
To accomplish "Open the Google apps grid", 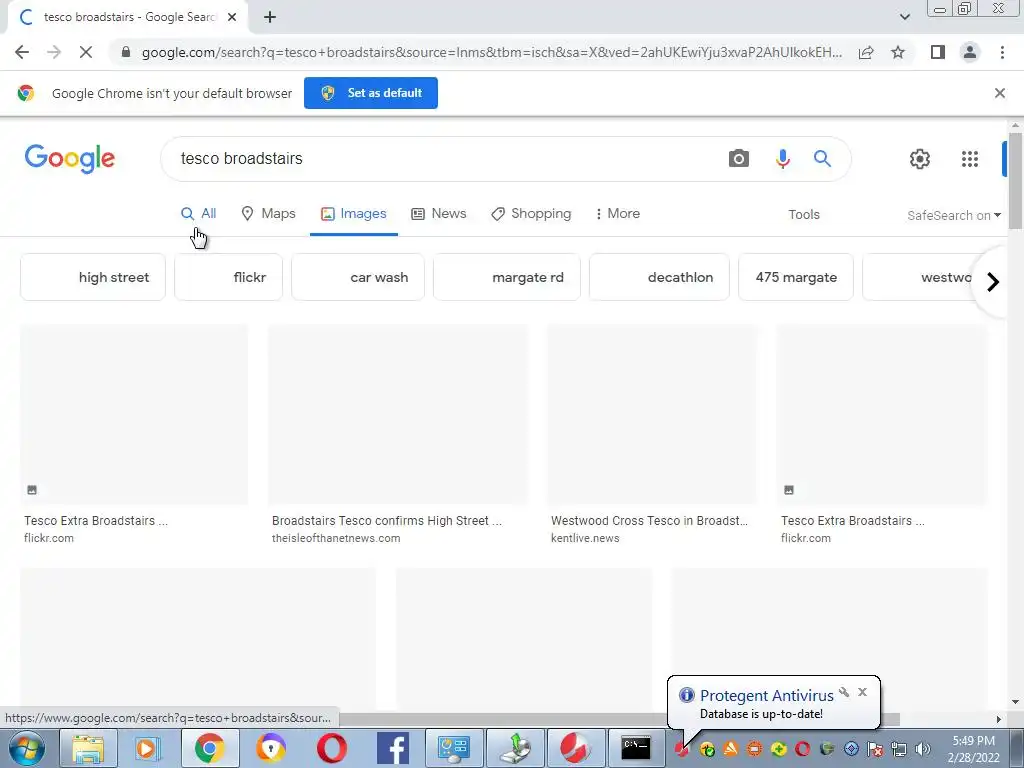I will 970,159.
